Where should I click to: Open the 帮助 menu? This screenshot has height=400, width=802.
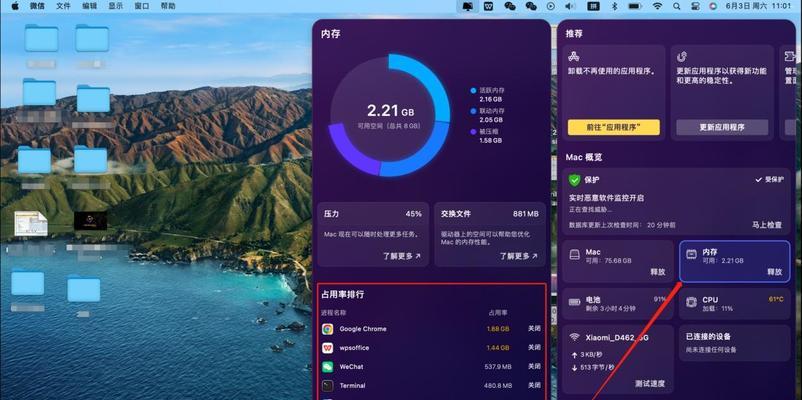tap(168, 6)
